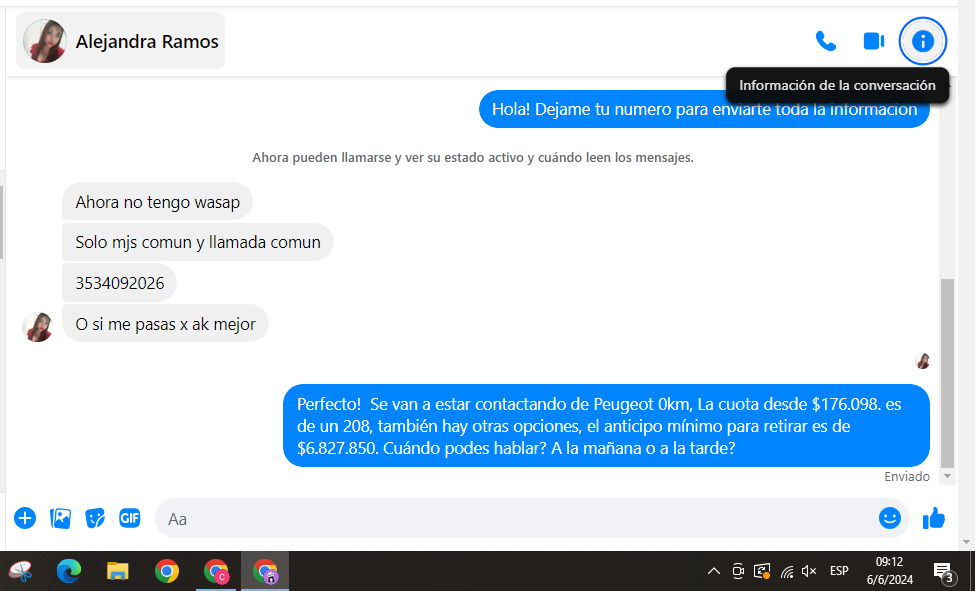
Task: Open the GIF picker
Action: point(129,518)
